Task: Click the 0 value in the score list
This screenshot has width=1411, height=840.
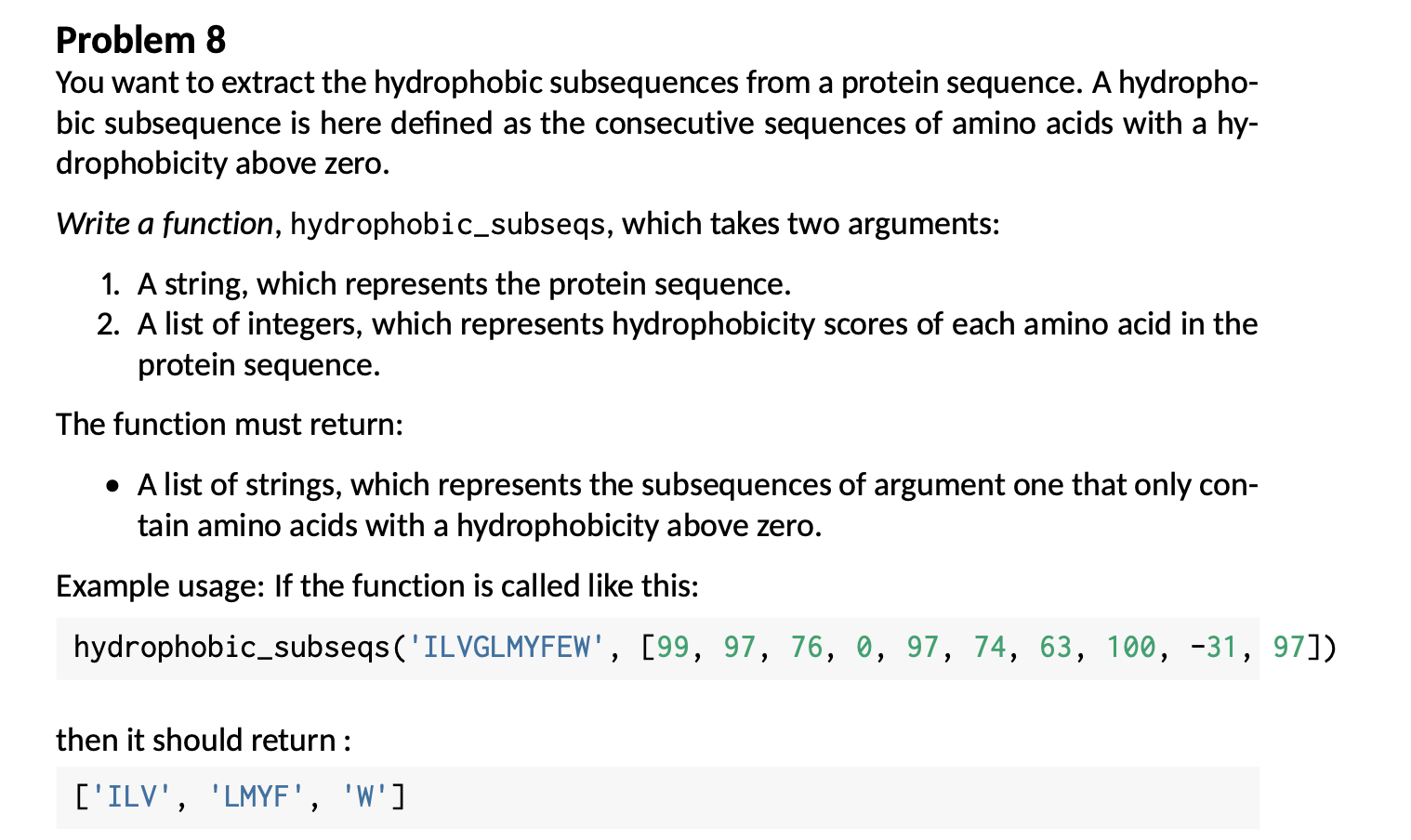Action: pos(864,647)
